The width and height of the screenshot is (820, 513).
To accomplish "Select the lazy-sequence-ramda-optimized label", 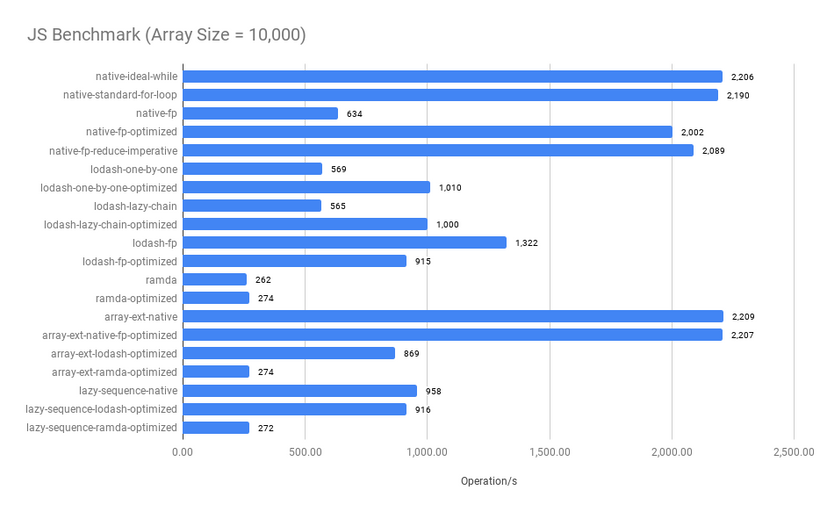I will point(102,427).
